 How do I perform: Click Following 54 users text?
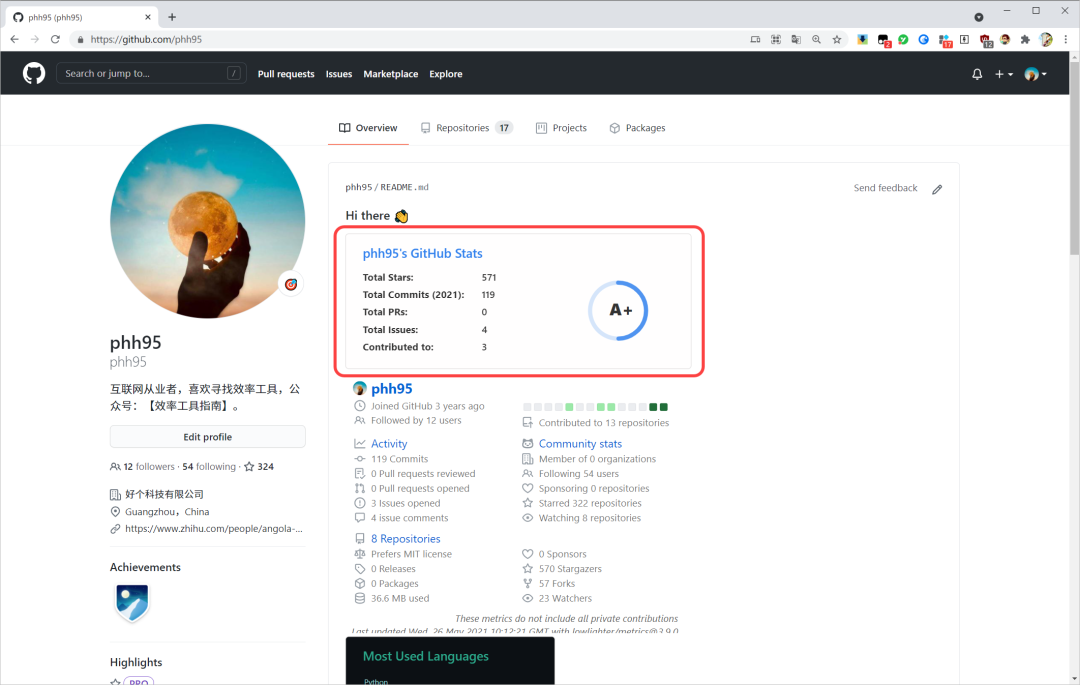click(x=579, y=474)
